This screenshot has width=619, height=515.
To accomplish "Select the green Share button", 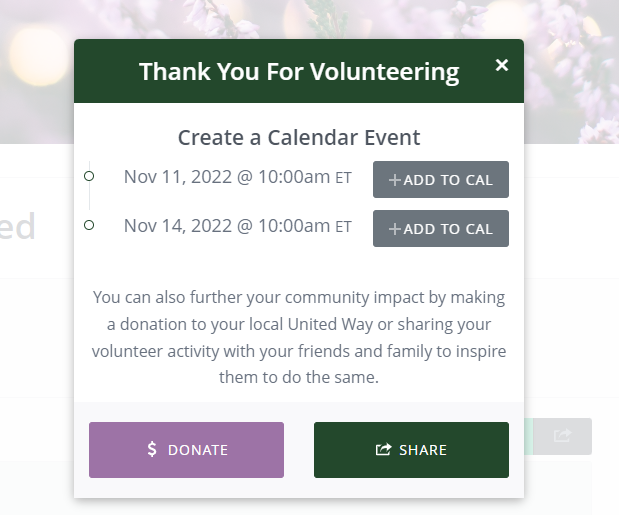I will (x=411, y=450).
